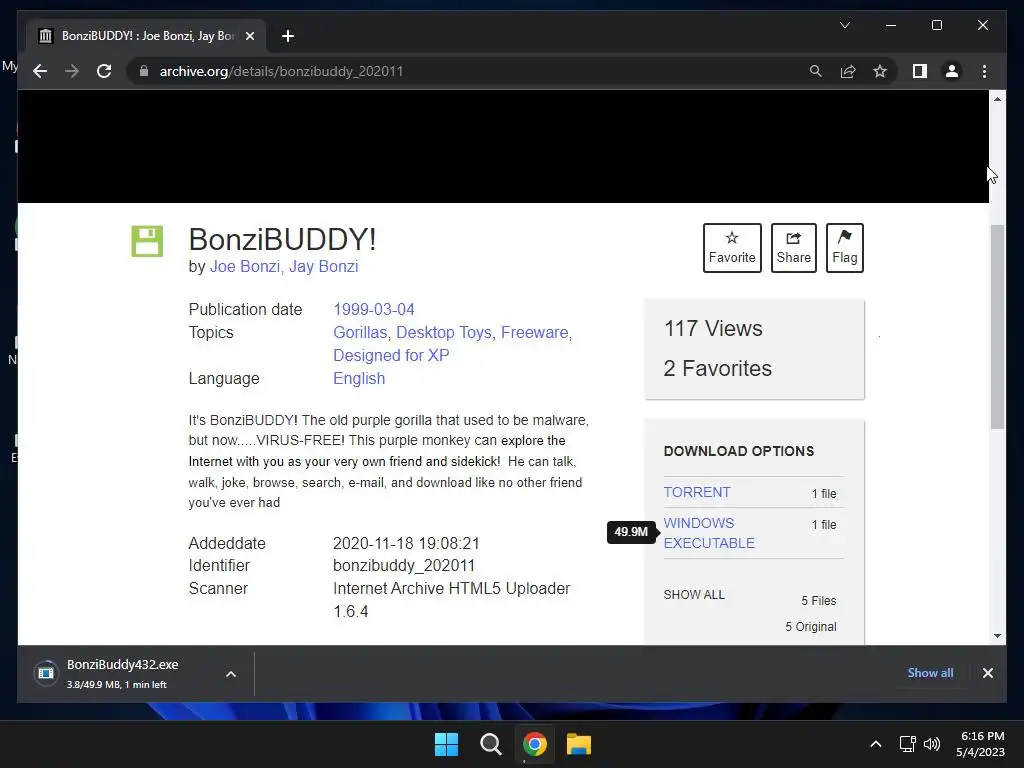Click the scrollbar up arrow
1024x768 pixels.
tap(997, 99)
